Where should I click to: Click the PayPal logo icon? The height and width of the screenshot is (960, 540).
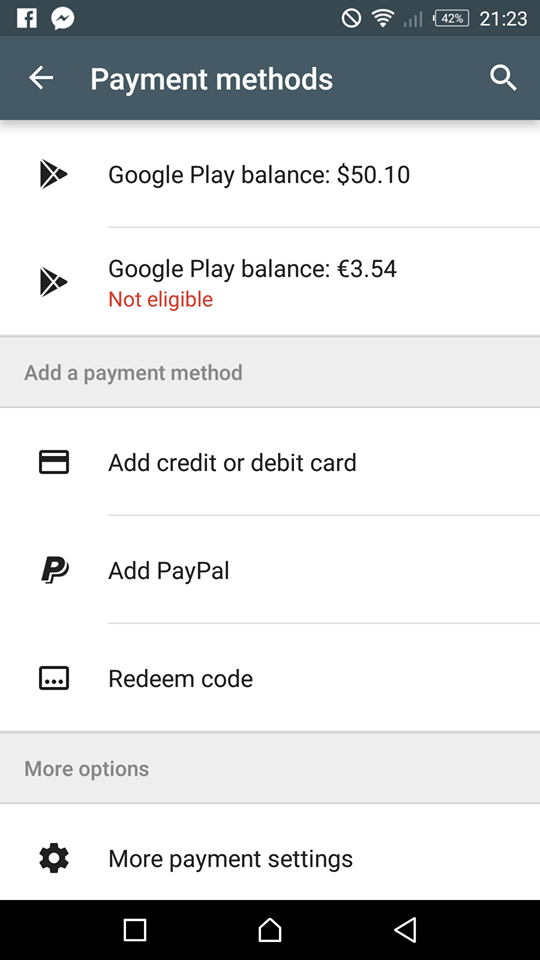point(54,570)
